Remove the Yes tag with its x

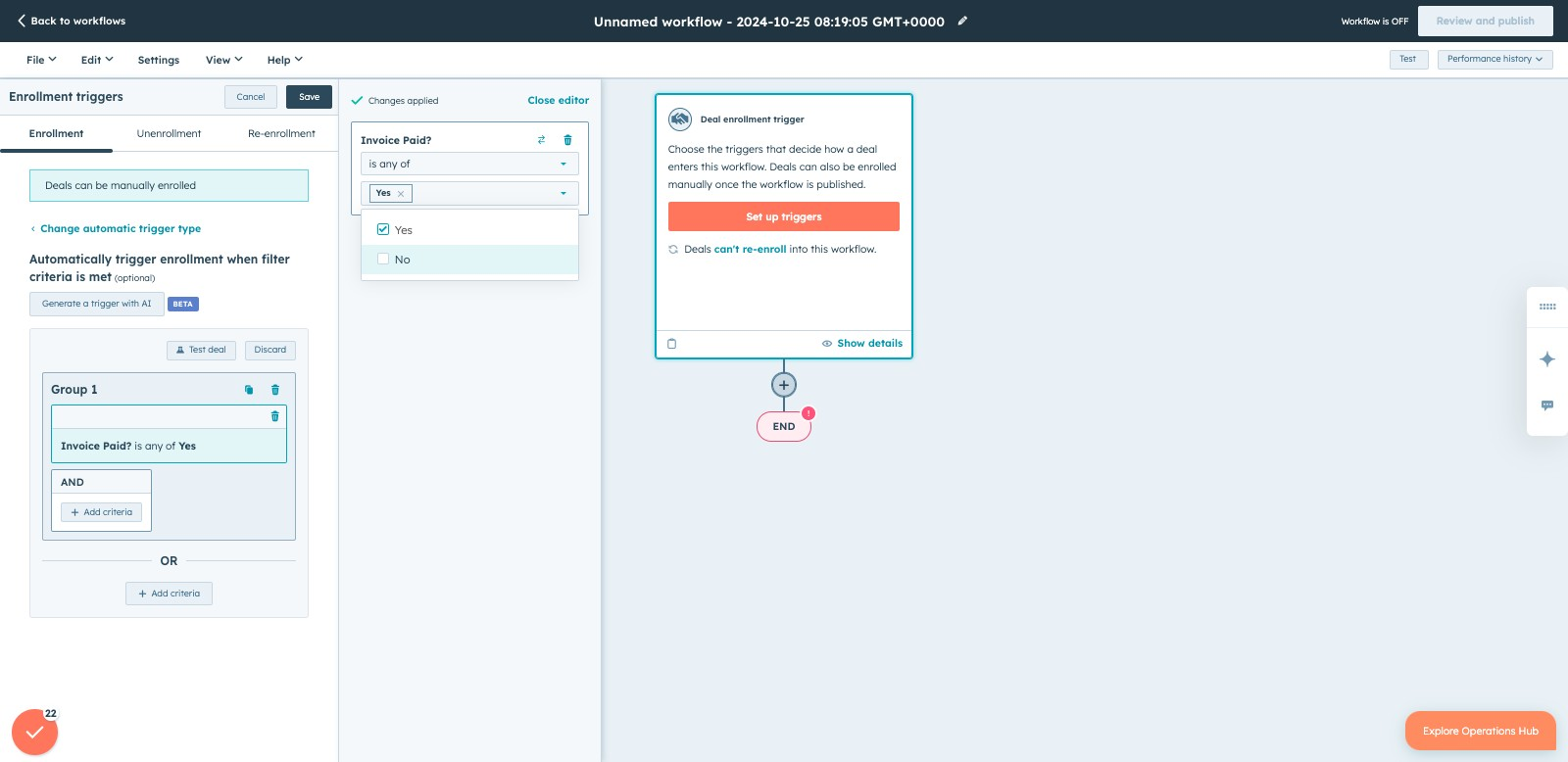(401, 194)
